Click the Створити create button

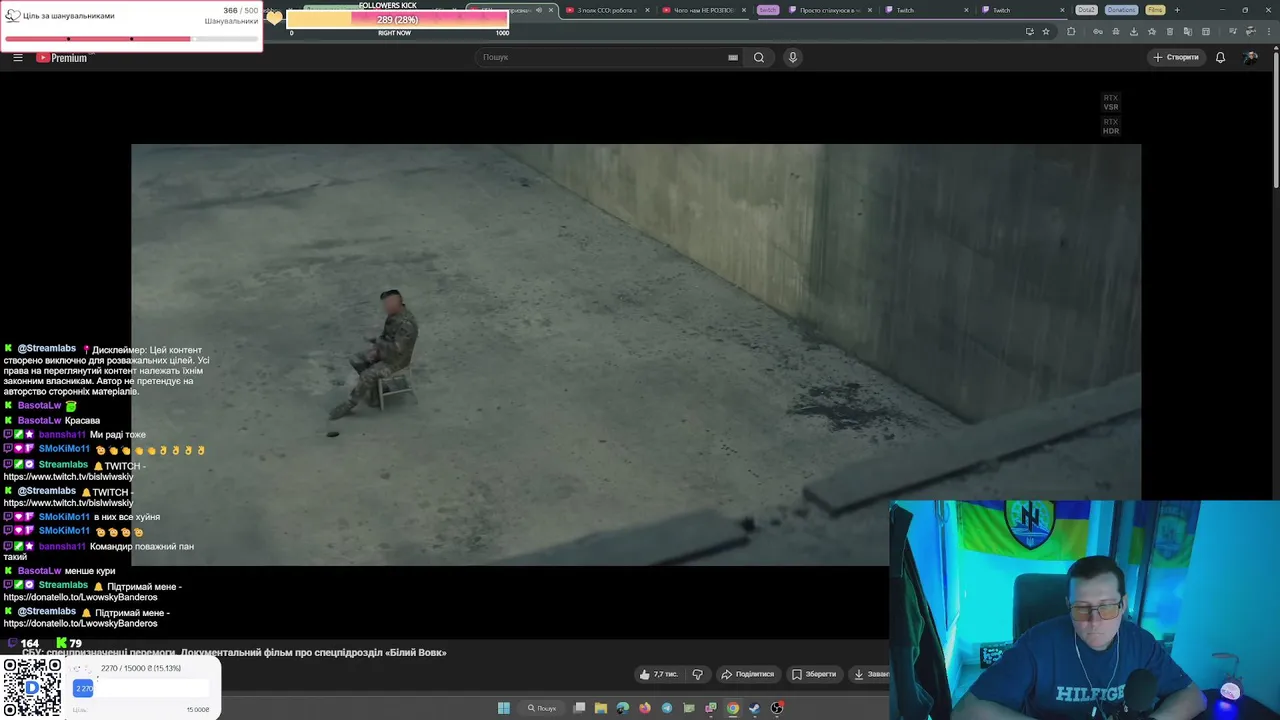tap(1175, 57)
